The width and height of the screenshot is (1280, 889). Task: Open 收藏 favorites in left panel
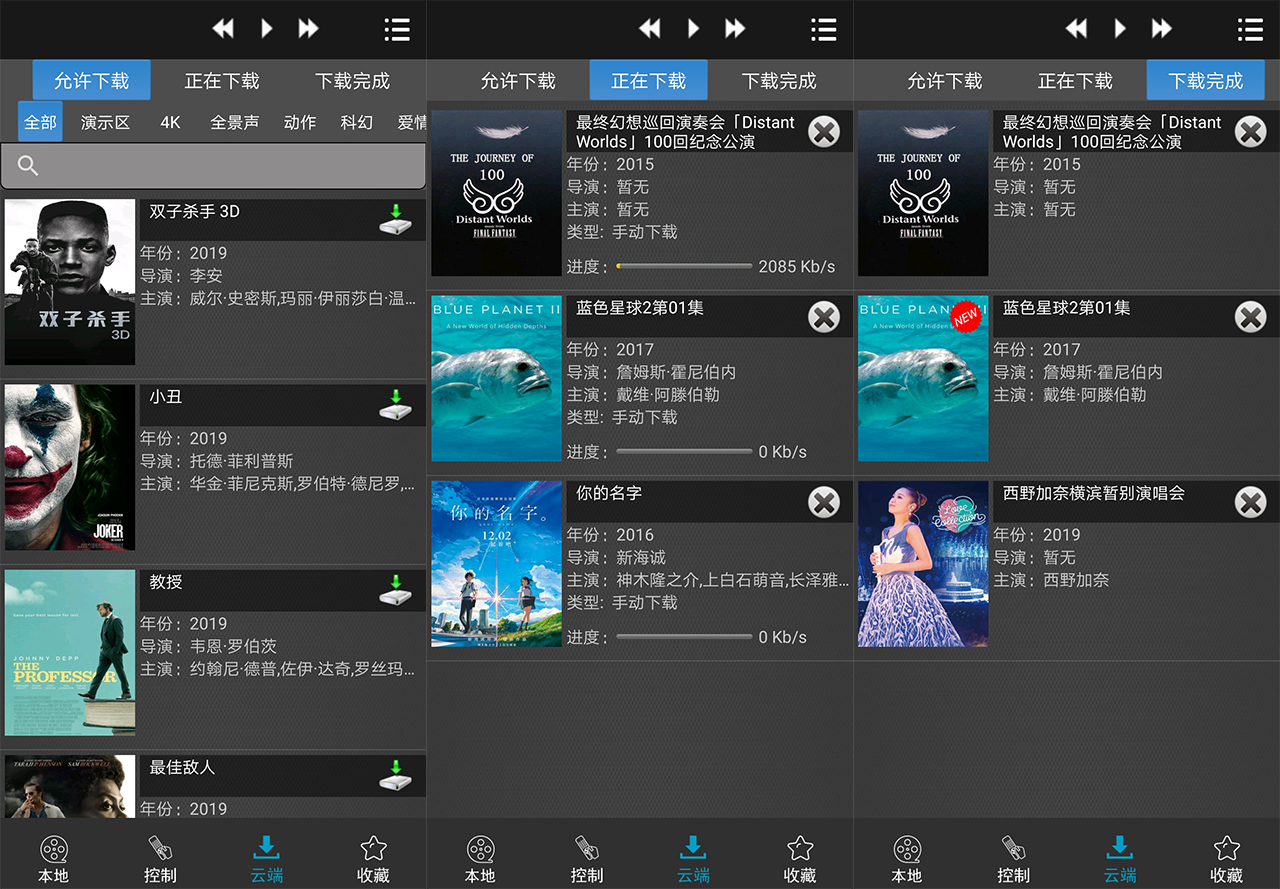[373, 860]
